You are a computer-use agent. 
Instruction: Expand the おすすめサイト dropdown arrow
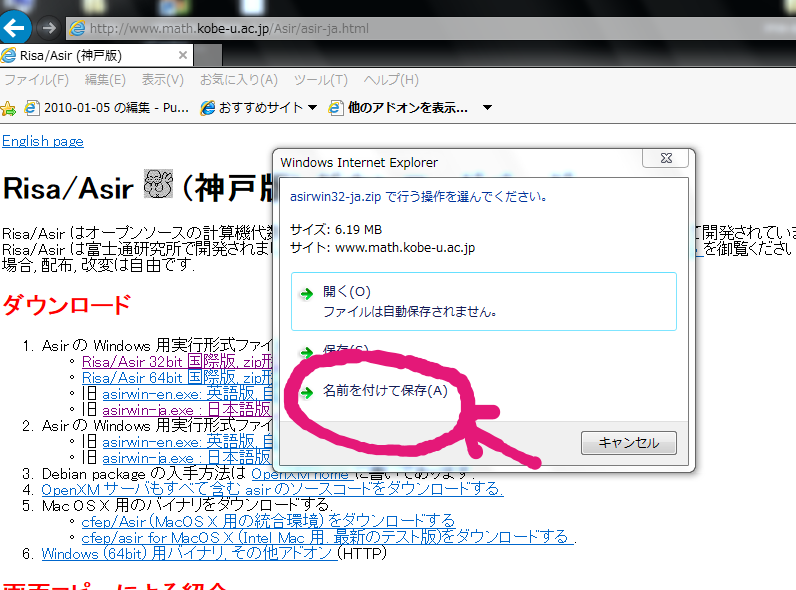click(x=313, y=108)
